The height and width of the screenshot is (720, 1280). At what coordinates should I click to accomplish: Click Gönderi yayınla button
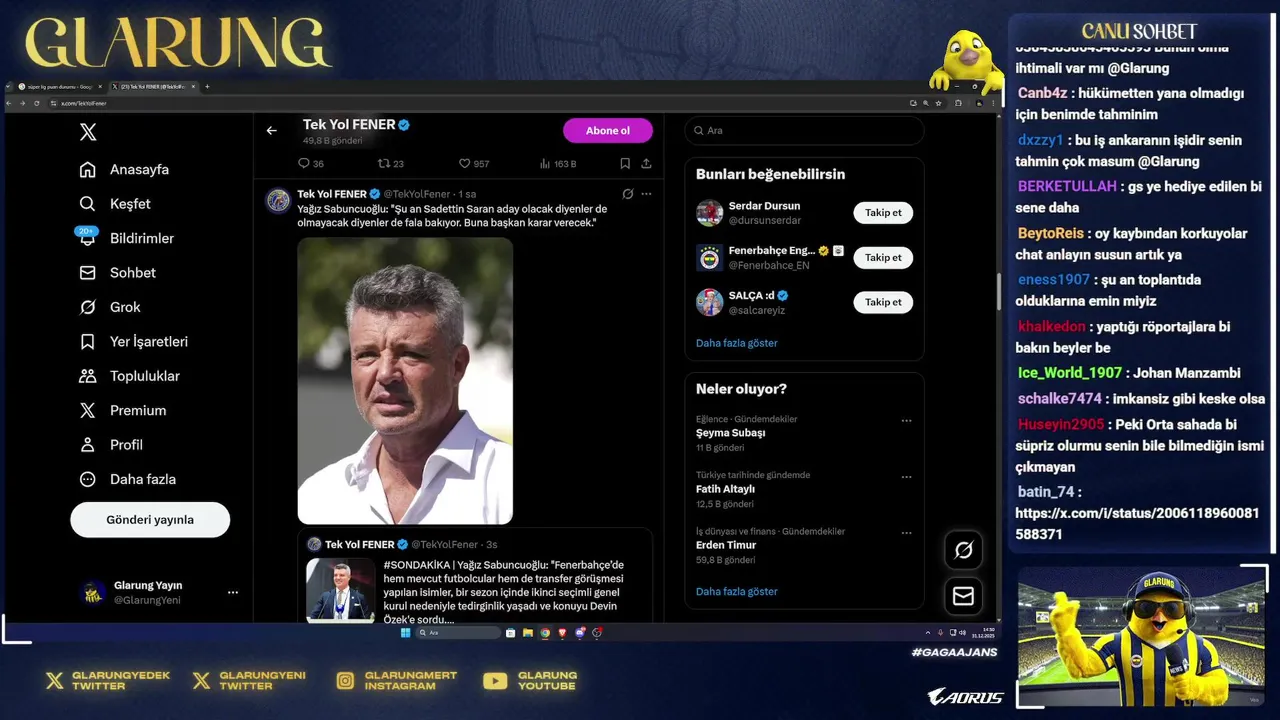point(150,520)
